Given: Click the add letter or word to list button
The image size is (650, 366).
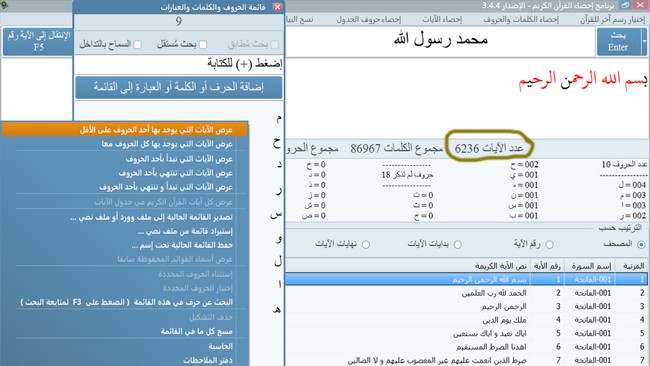Looking at the screenshot, I should [x=179, y=87].
